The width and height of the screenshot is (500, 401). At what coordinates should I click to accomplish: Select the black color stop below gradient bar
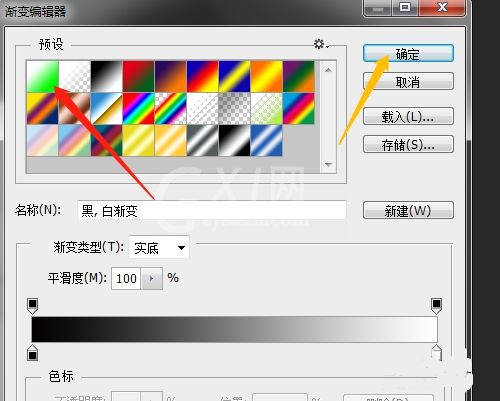pos(32,353)
